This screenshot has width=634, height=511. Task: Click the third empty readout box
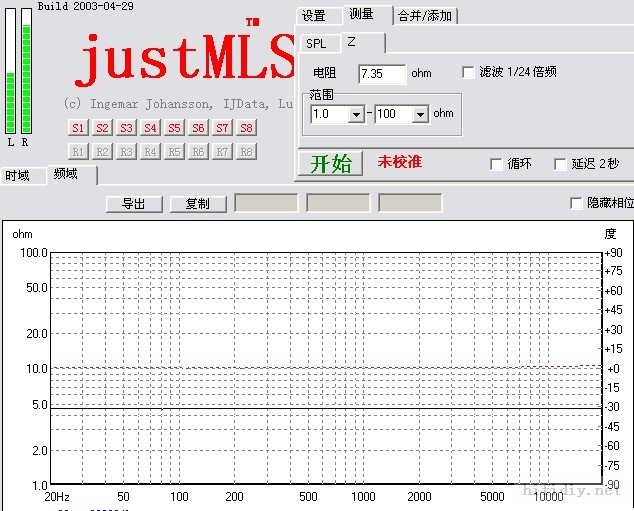[410, 203]
